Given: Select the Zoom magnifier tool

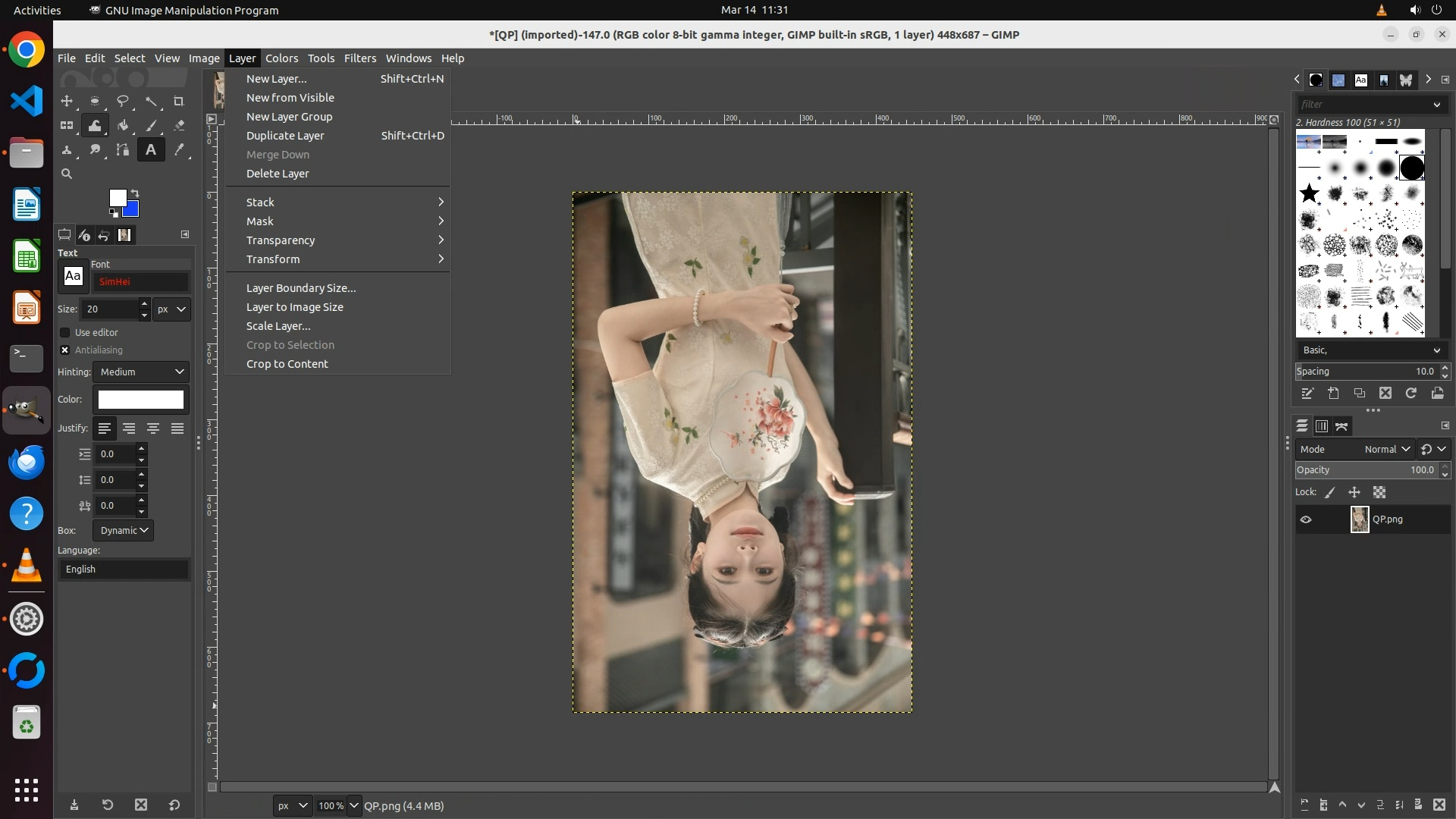Looking at the screenshot, I should (67, 174).
